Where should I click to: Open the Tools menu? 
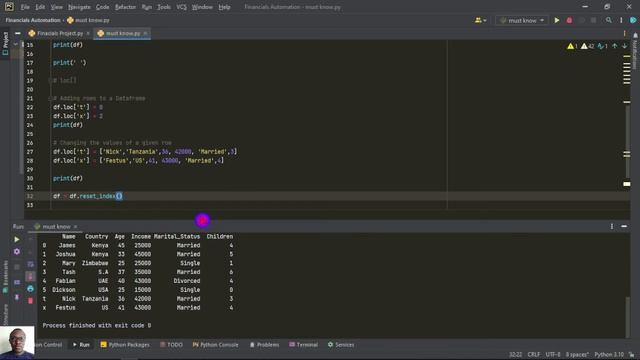(x=164, y=7)
